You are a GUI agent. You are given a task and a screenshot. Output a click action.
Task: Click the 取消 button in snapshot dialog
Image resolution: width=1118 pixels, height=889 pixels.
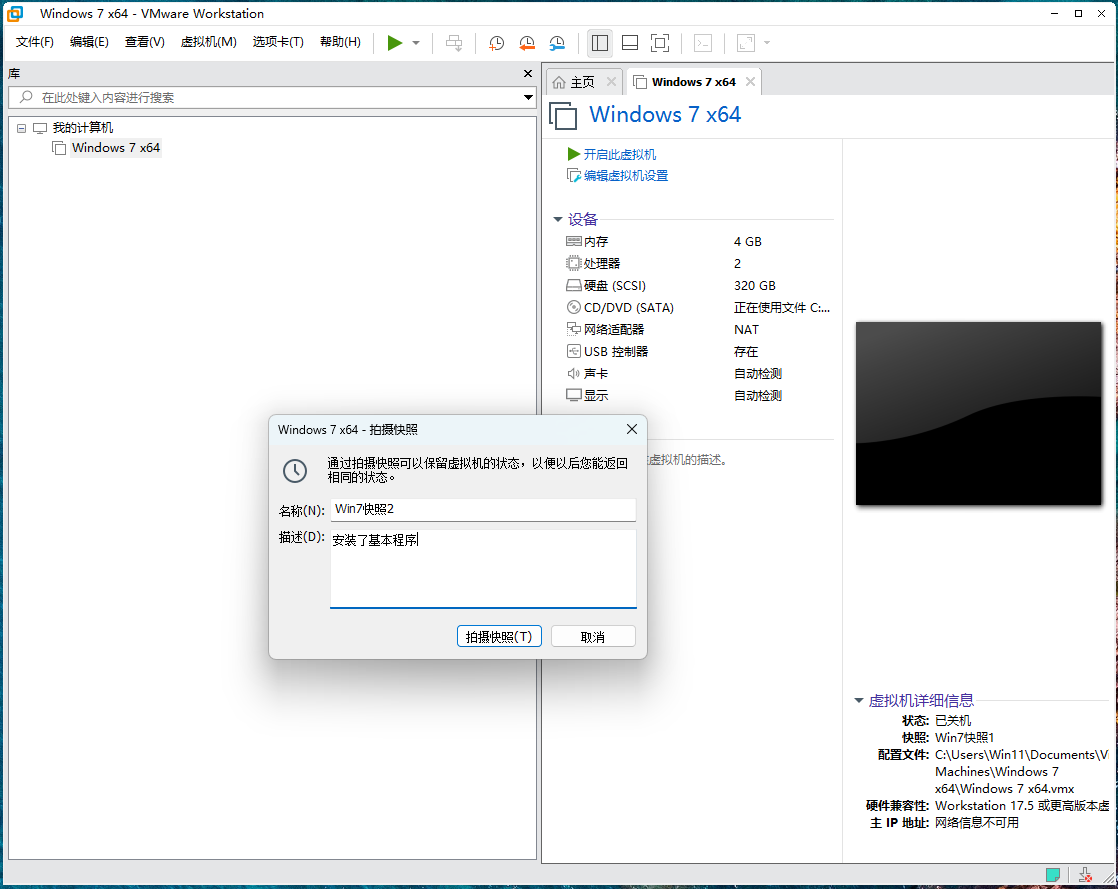click(x=593, y=637)
